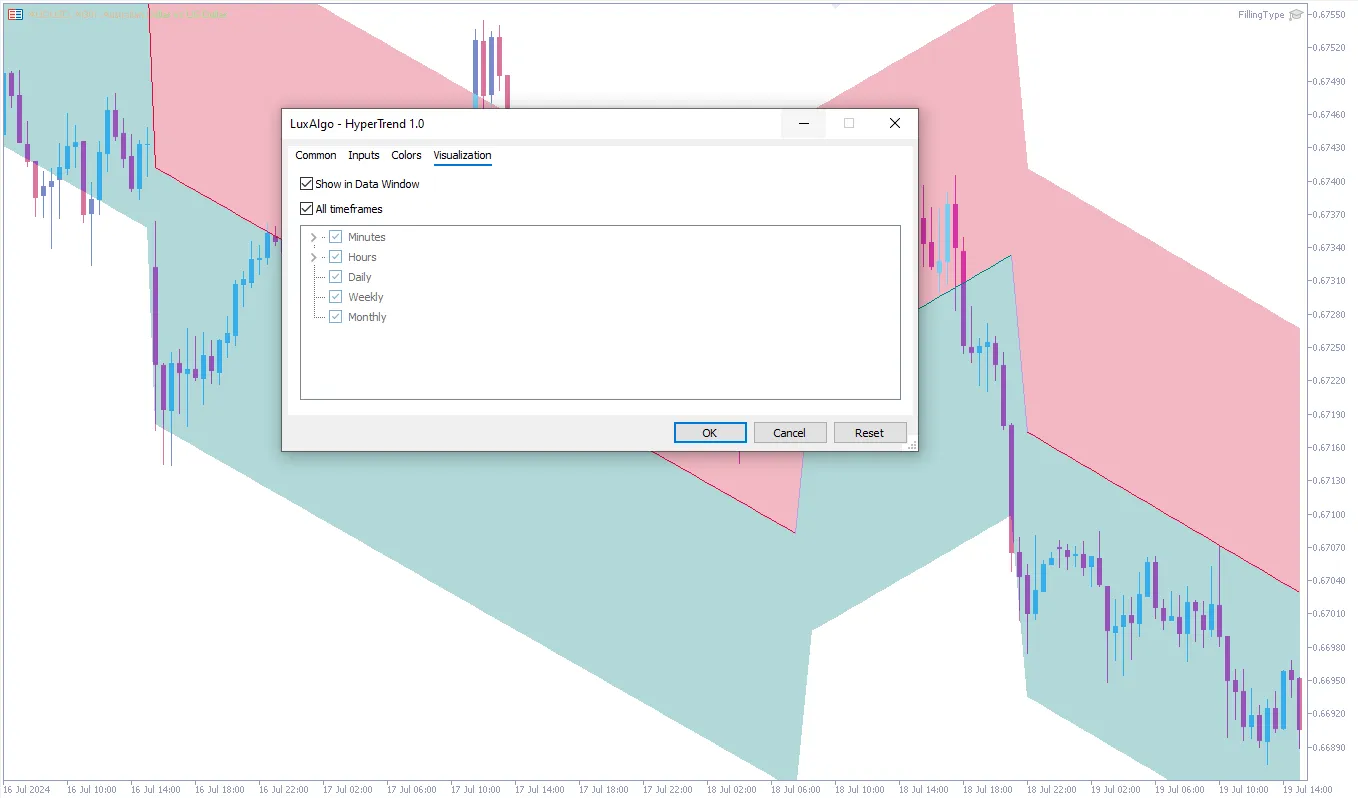The width and height of the screenshot is (1358, 798).
Task: Click the FillingType graduation cap icon
Action: coord(1296,15)
